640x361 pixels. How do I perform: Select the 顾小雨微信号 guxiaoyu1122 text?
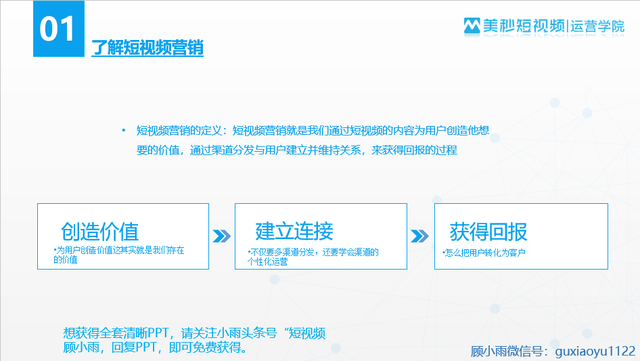(x=553, y=351)
